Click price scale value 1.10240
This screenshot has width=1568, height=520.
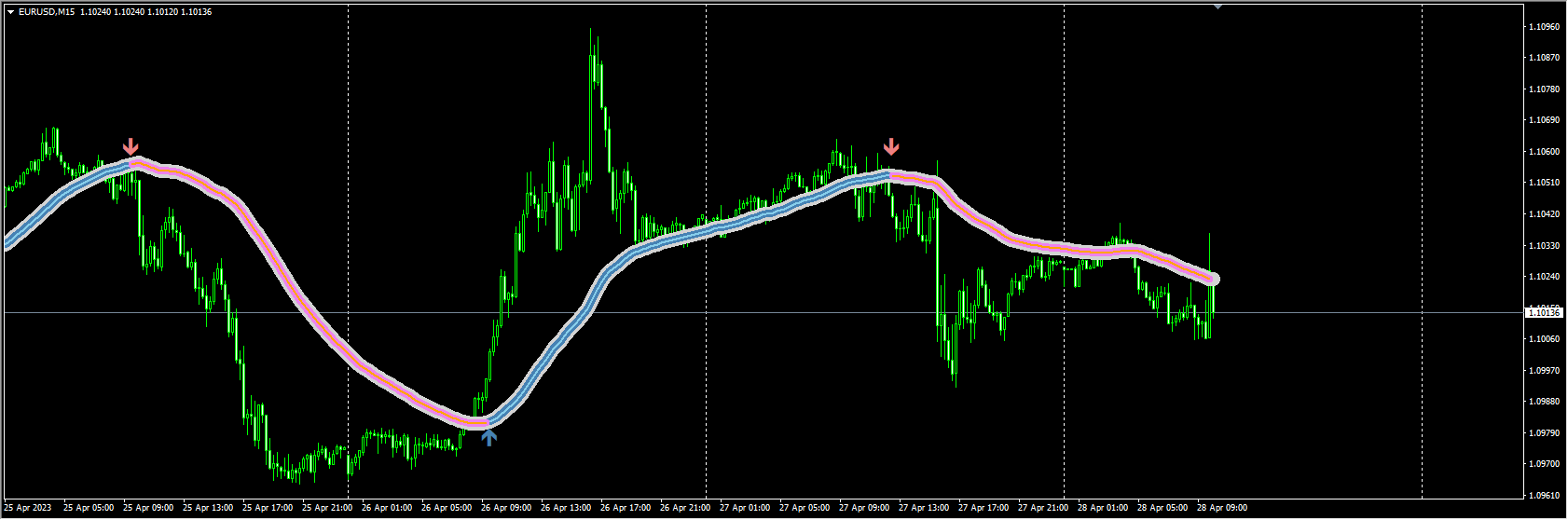(1545, 277)
